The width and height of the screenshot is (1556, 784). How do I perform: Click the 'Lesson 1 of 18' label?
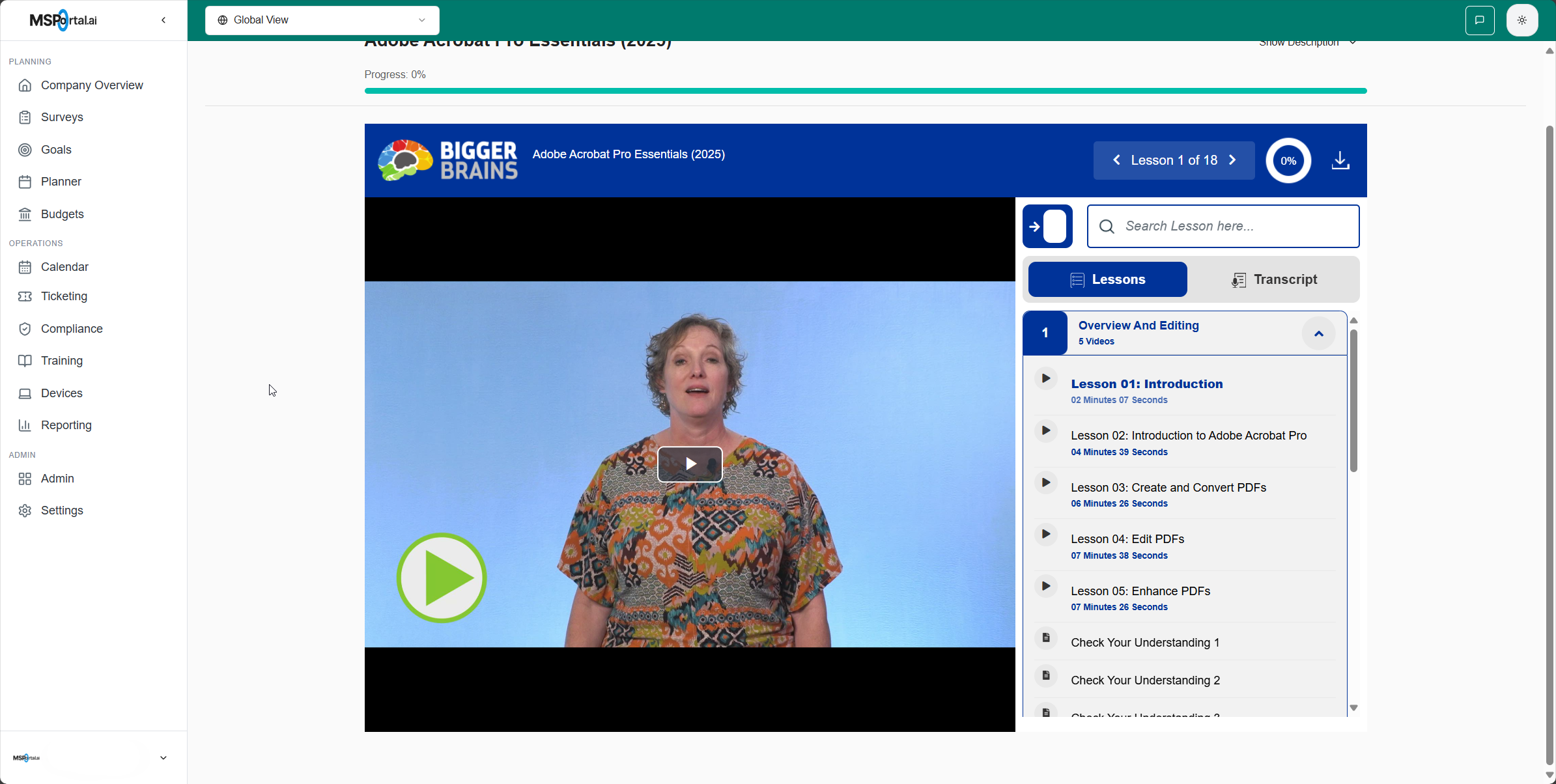[1174, 160]
